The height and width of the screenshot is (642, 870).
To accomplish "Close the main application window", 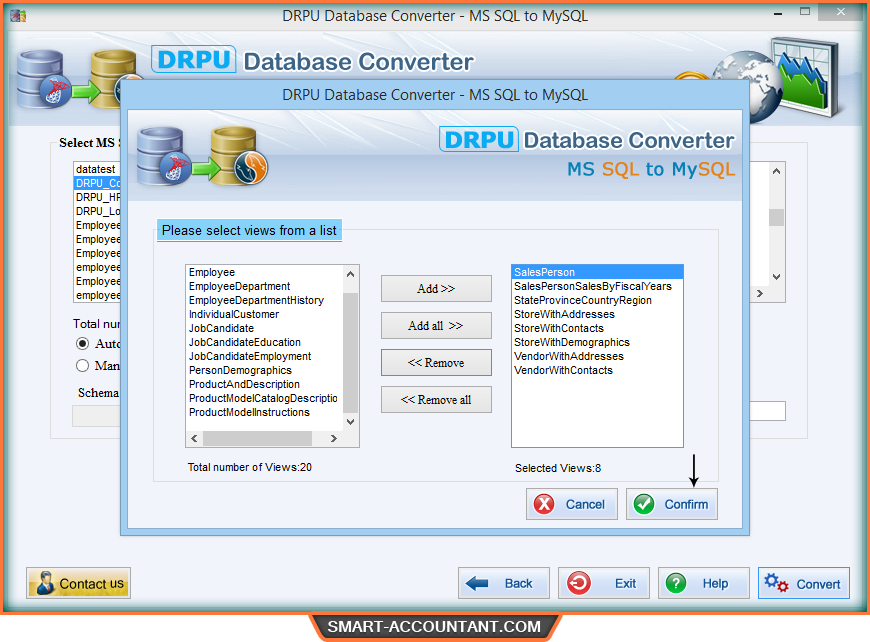I will point(841,12).
